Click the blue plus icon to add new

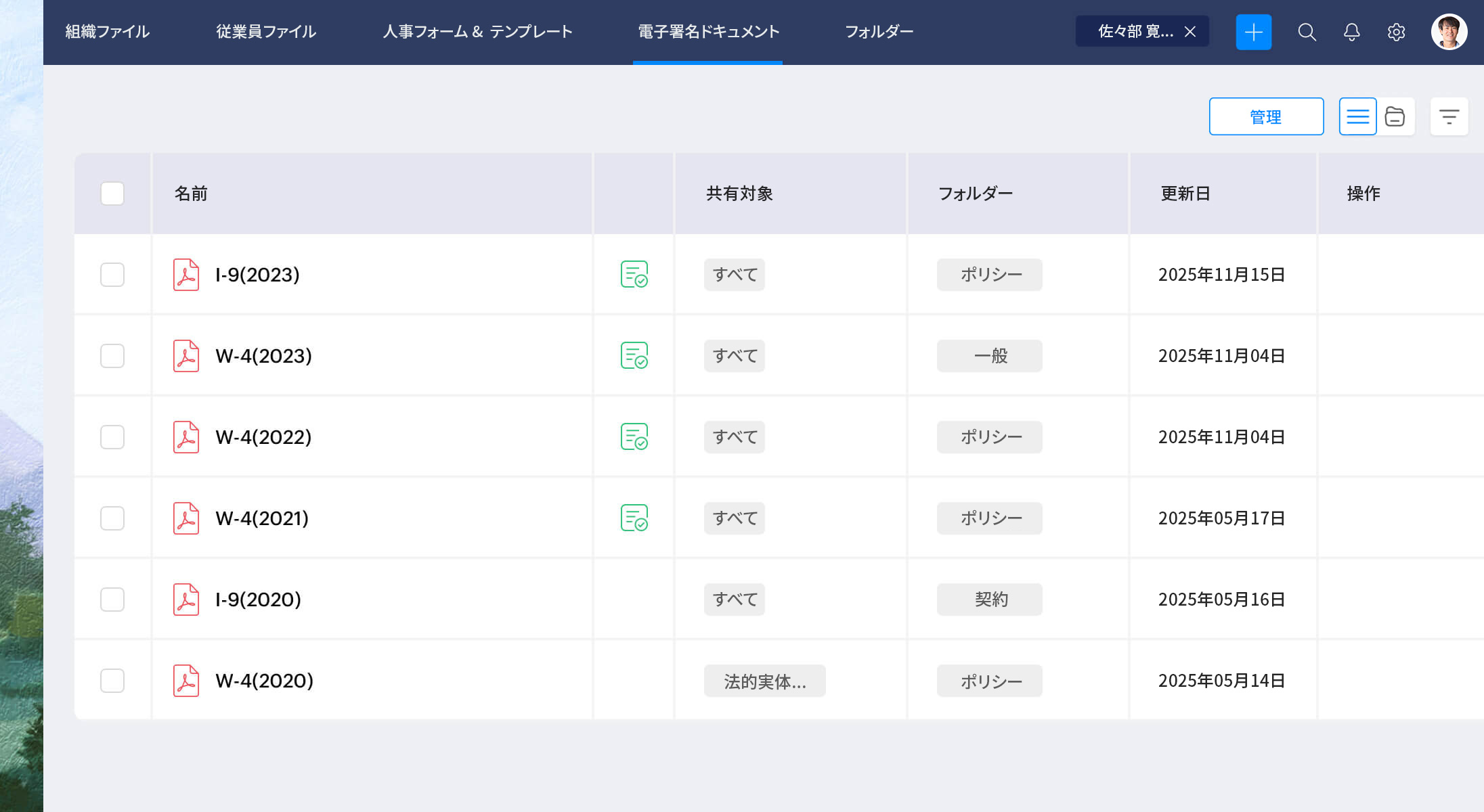(x=1253, y=32)
